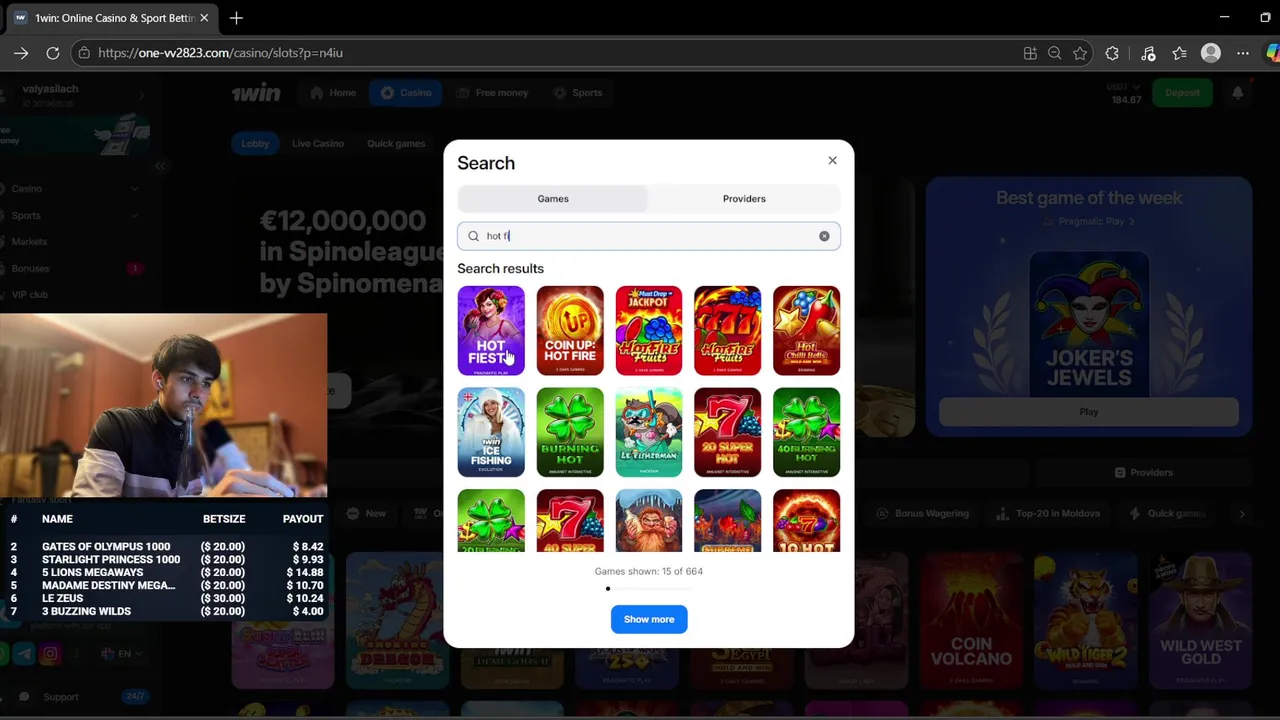Clear the search text with the round X icon
This screenshot has width=1280, height=720.
824,236
